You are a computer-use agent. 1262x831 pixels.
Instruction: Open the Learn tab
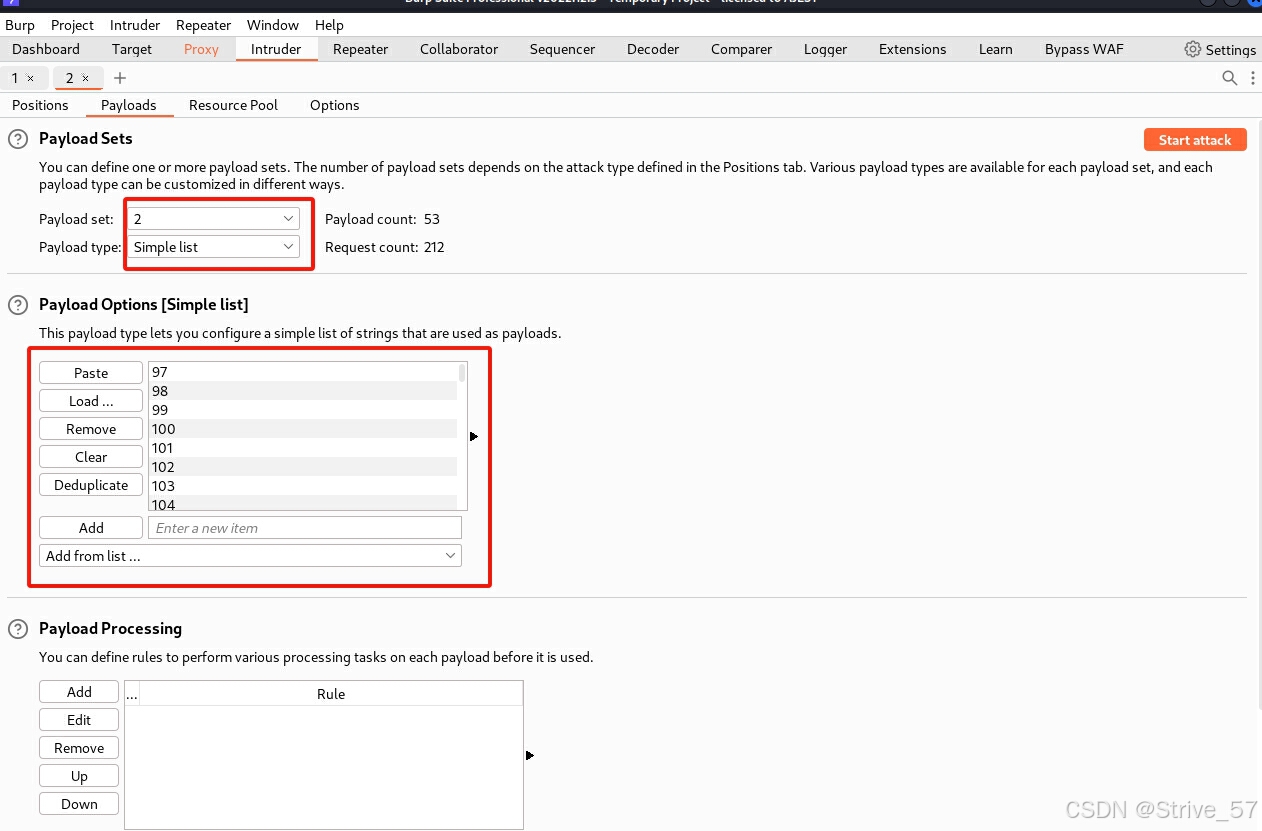pyautogui.click(x=996, y=49)
